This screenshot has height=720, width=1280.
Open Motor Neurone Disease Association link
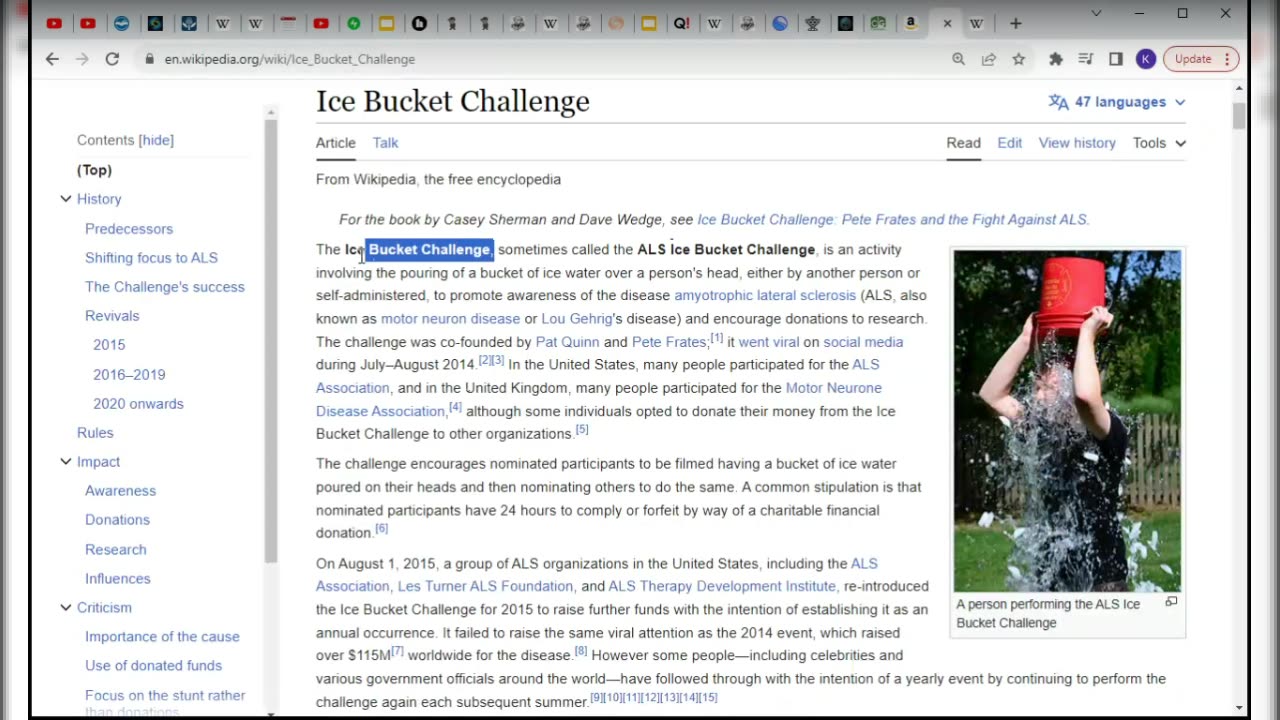pyautogui.click(x=599, y=399)
